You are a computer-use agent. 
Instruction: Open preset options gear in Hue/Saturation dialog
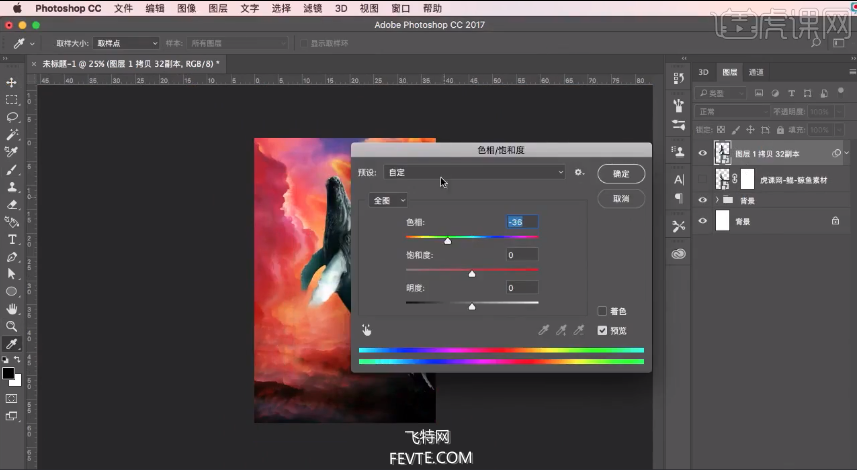point(579,172)
